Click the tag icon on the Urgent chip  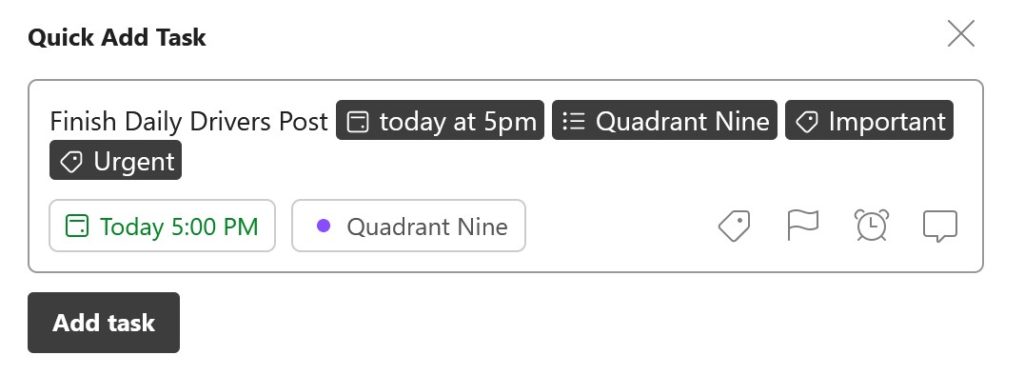[x=71, y=162]
